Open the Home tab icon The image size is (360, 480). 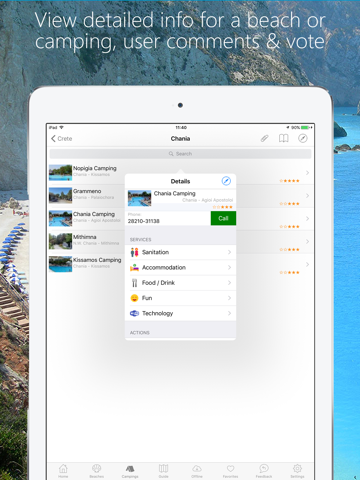(63, 469)
